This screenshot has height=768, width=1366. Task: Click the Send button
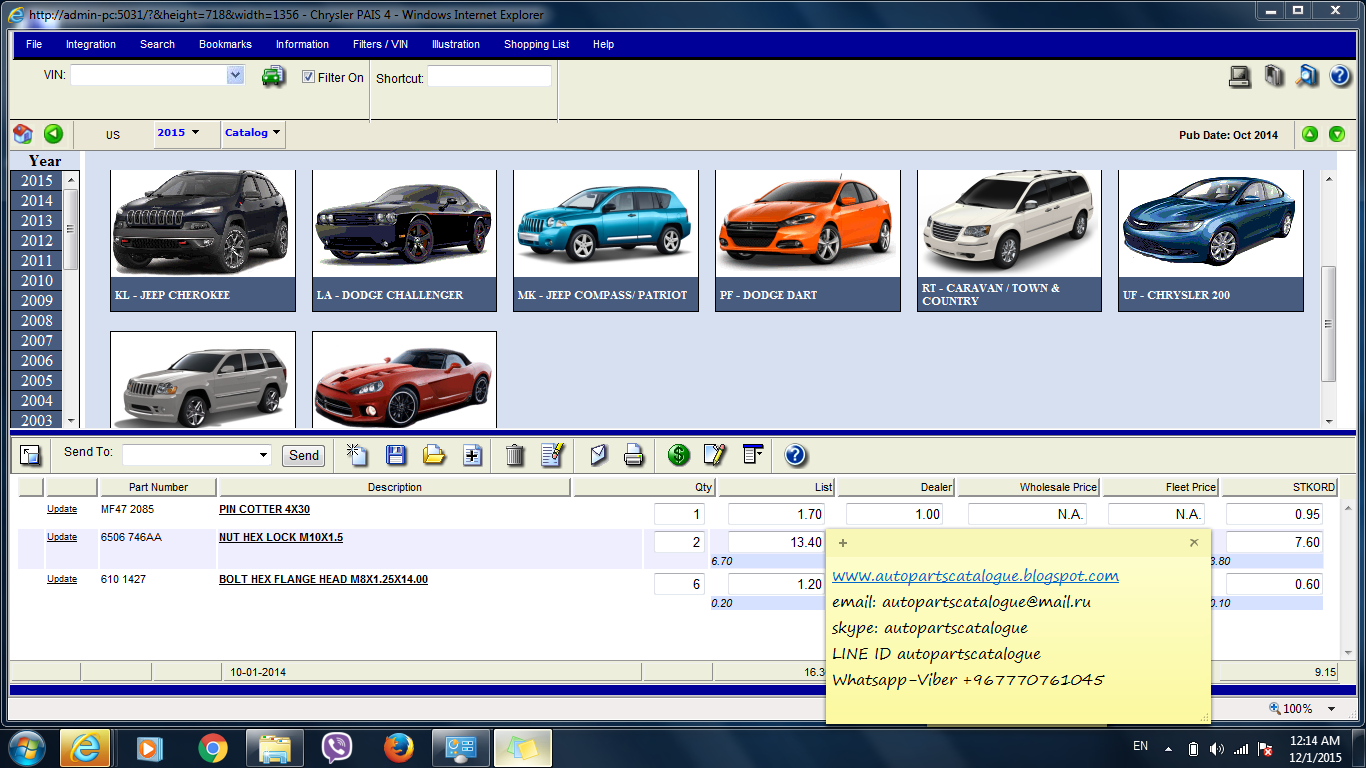point(304,455)
